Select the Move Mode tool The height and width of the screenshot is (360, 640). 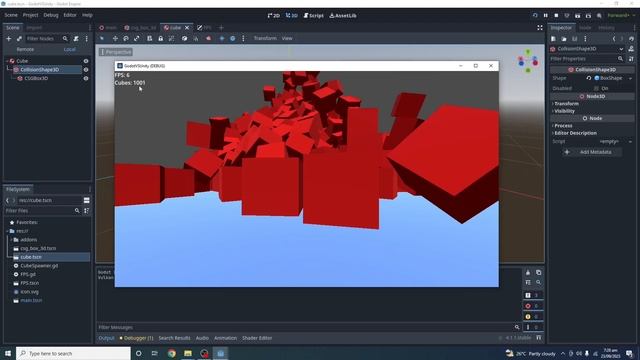115,38
